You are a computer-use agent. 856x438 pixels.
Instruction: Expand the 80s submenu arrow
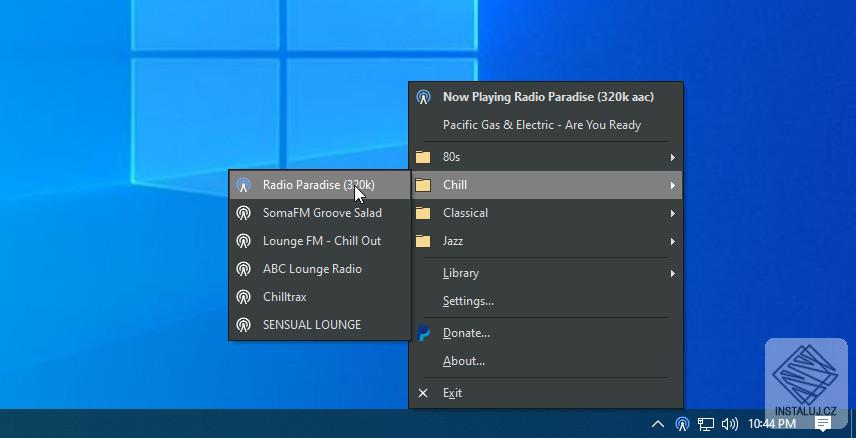pos(672,157)
